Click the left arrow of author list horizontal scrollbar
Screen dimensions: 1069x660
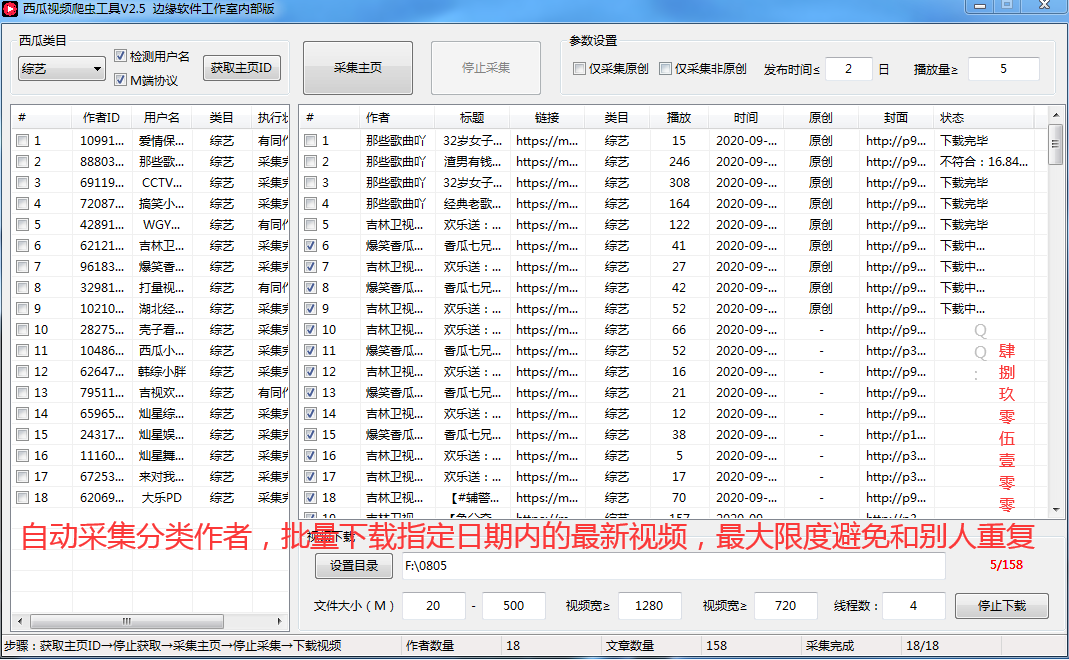point(20,621)
